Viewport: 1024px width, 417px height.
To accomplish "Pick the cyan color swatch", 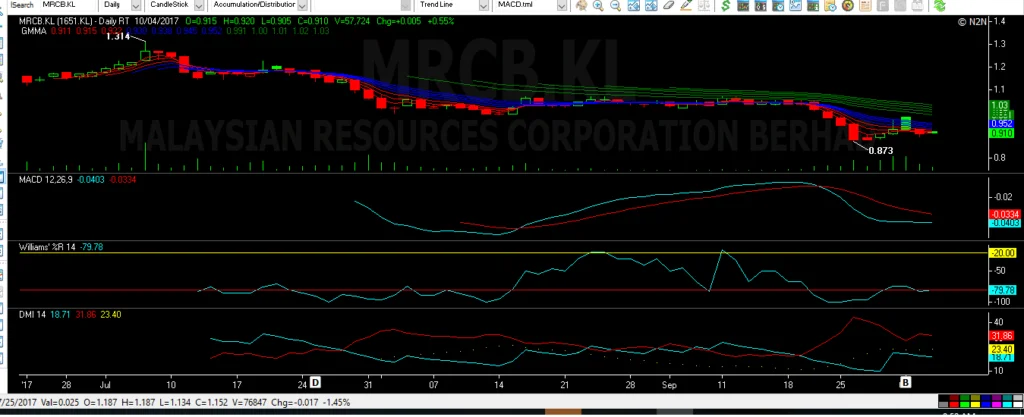I will point(1008,404).
